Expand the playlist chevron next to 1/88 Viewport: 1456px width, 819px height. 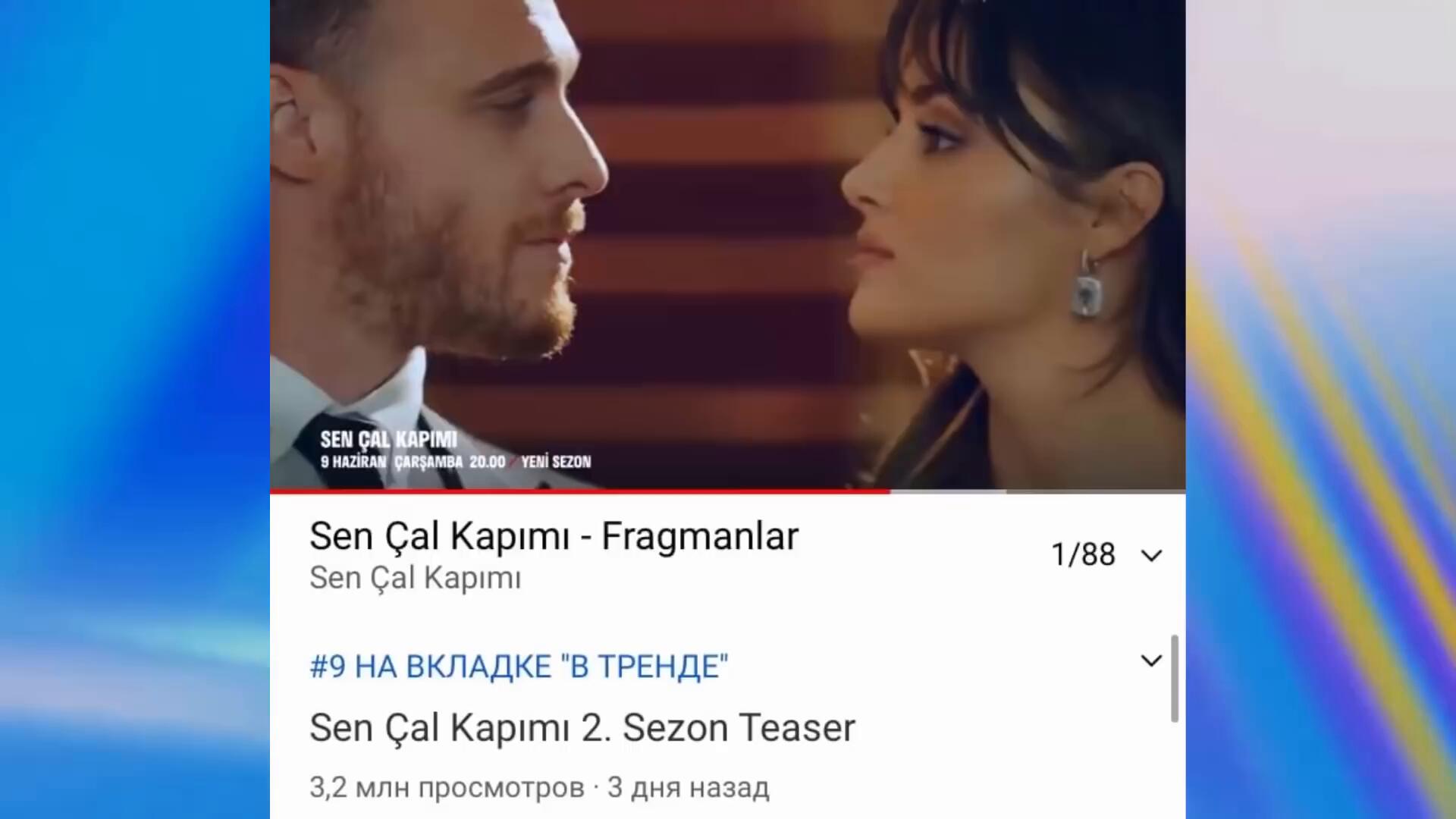[x=1151, y=556]
